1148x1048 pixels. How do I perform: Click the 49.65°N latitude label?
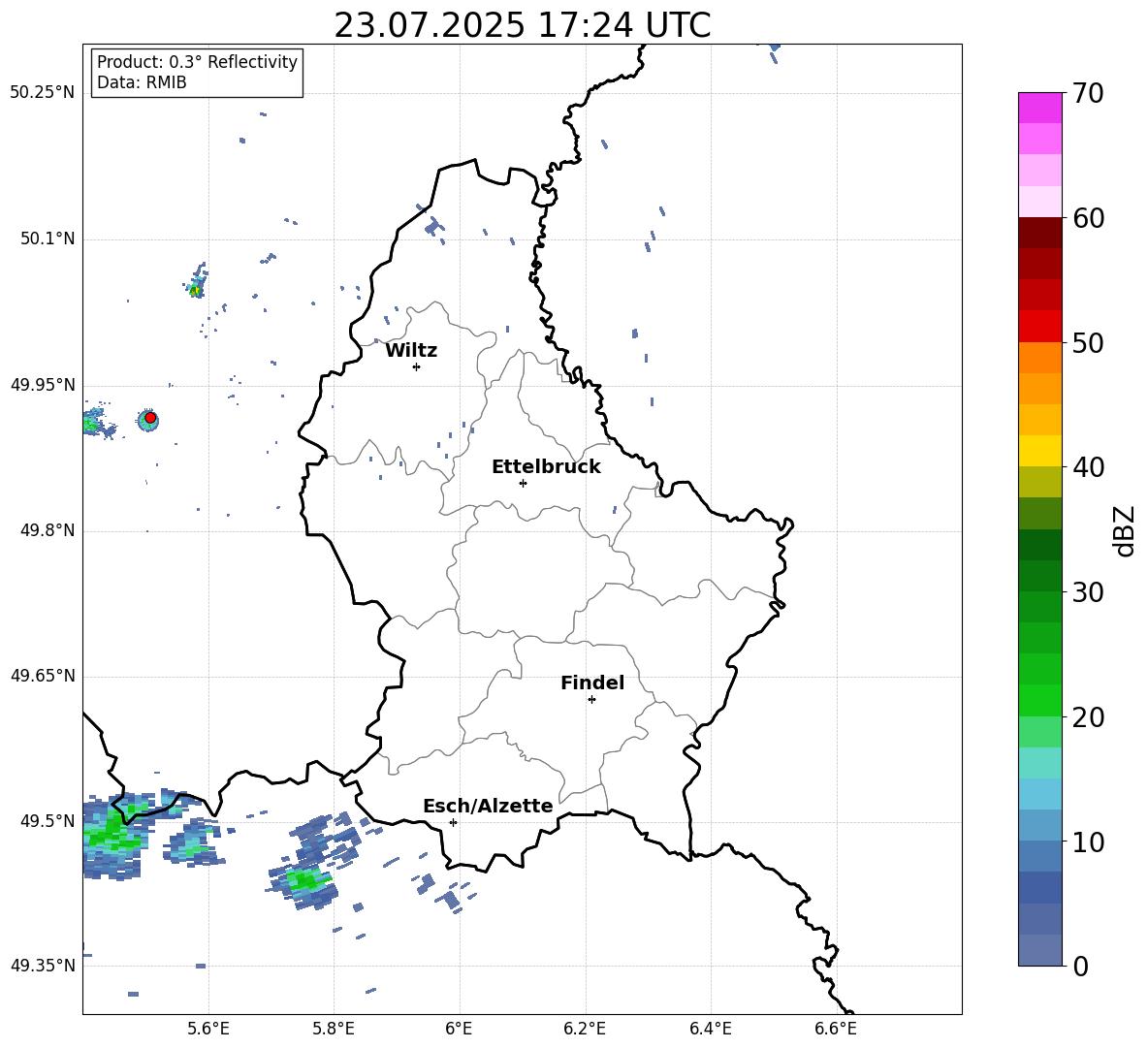43,676
